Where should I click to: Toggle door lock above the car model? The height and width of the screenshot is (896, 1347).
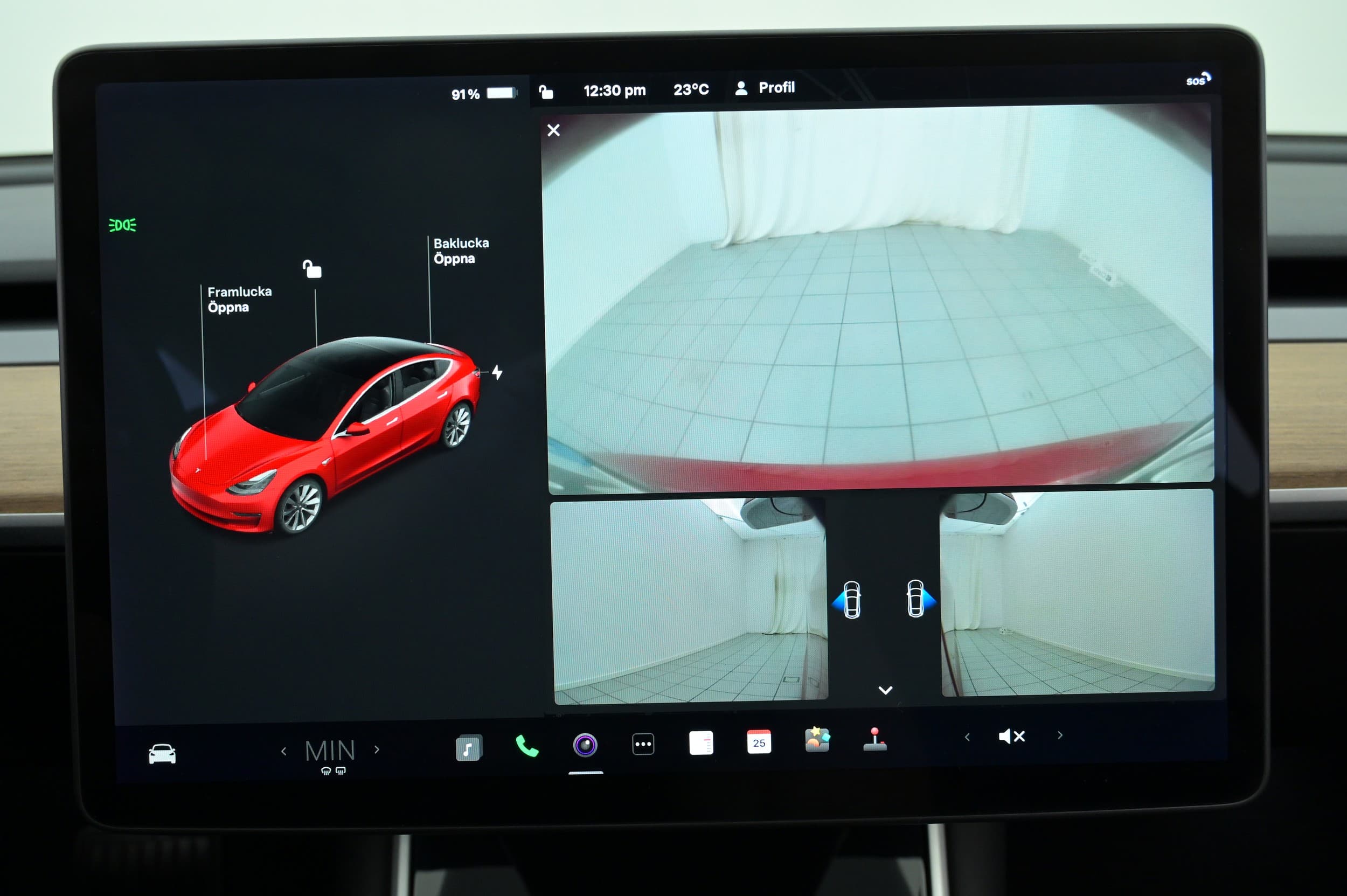pyautogui.click(x=312, y=268)
